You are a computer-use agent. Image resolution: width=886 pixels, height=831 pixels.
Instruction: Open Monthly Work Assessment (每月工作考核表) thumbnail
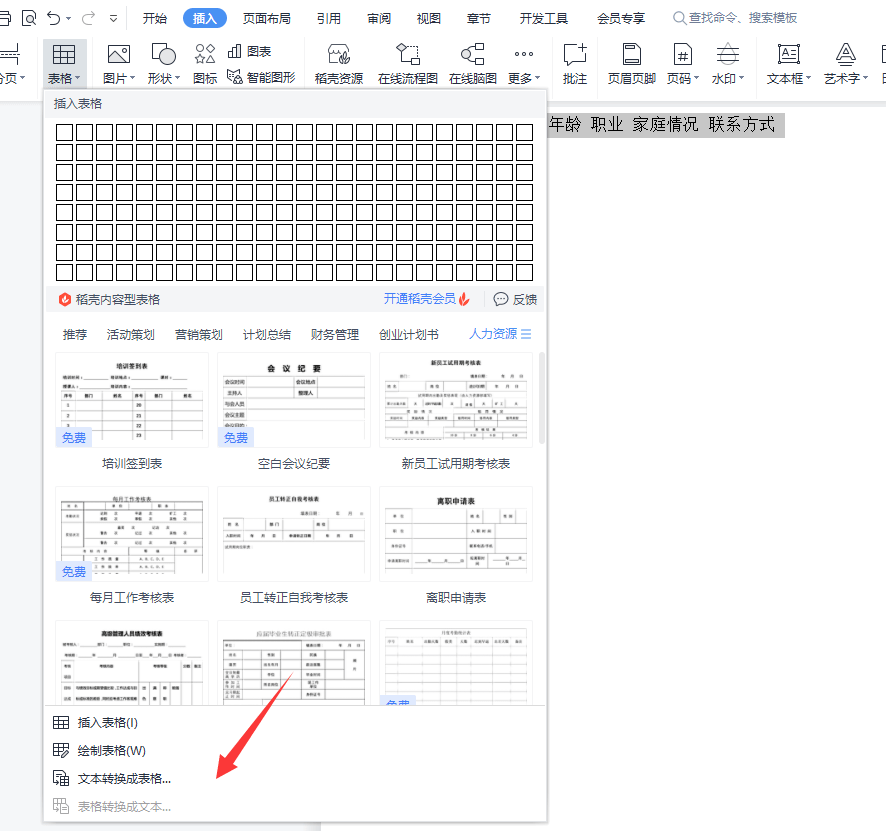click(x=132, y=534)
